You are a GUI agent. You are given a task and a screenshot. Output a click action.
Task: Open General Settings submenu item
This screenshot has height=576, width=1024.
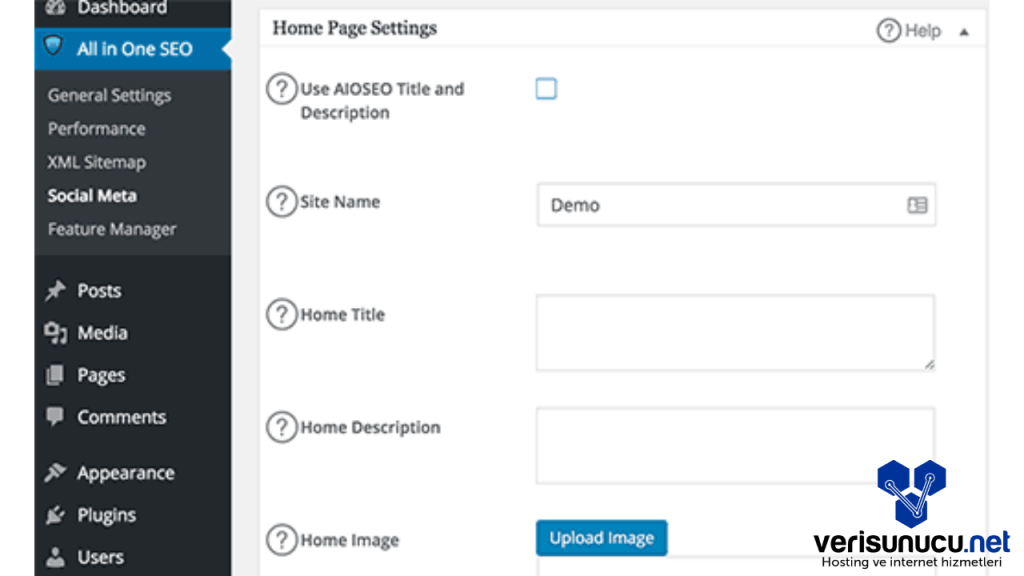point(109,95)
